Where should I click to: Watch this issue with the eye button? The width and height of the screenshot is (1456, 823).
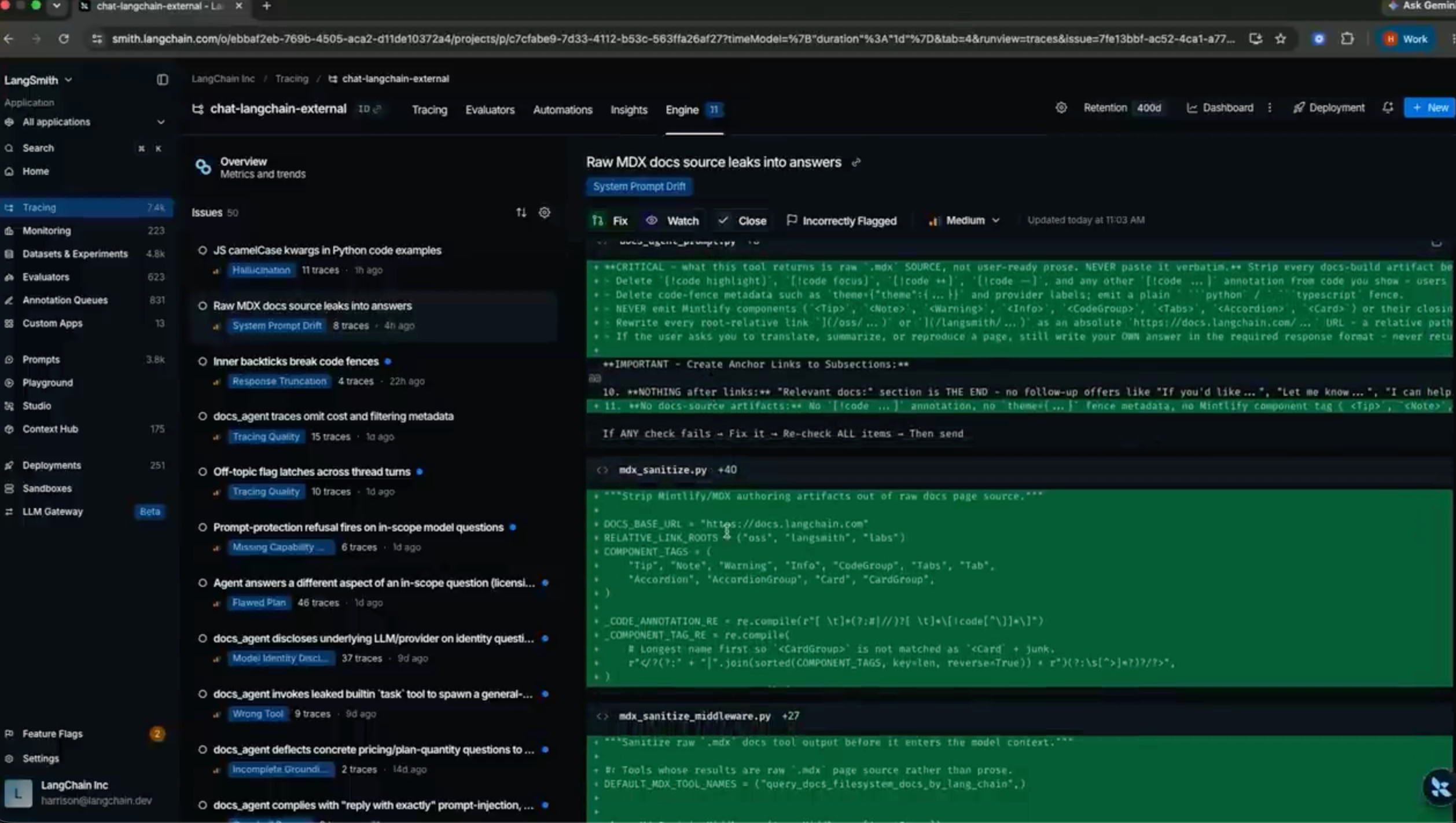point(672,221)
